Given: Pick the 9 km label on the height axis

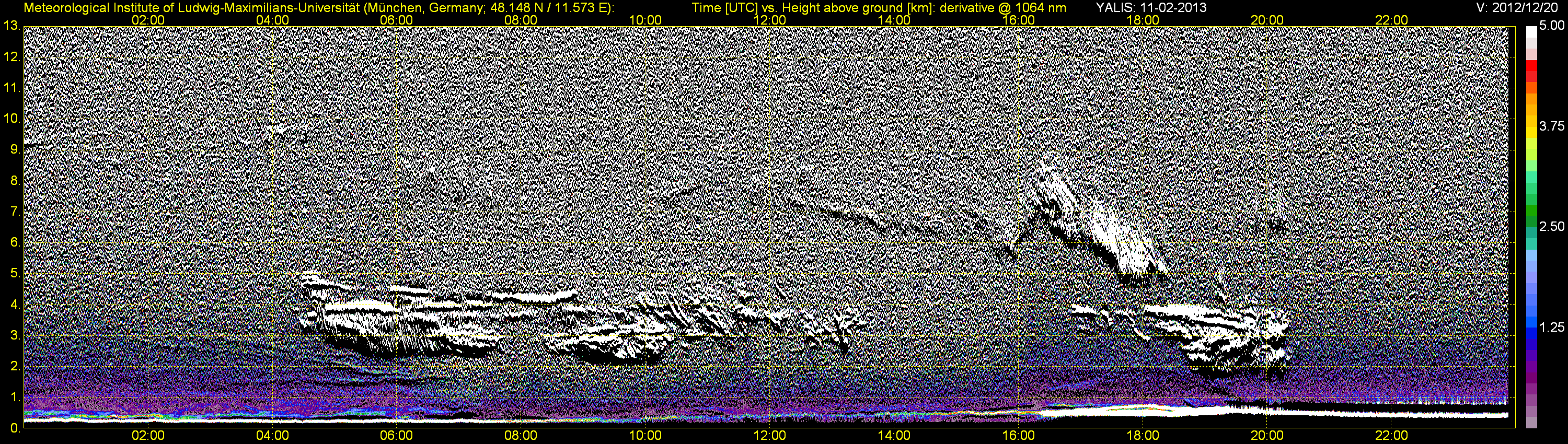Looking at the screenshot, I should pos(15,149).
